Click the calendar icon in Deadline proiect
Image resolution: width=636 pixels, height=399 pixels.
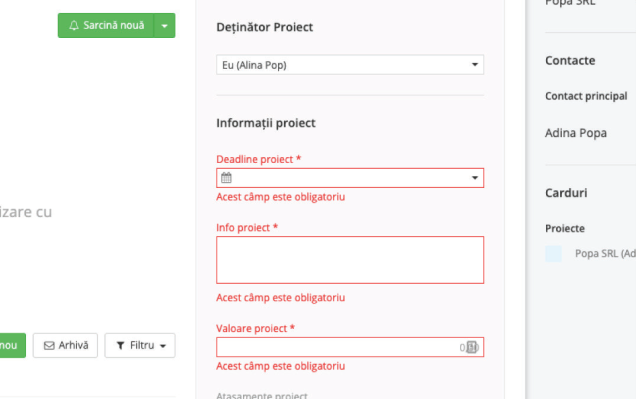click(x=226, y=178)
